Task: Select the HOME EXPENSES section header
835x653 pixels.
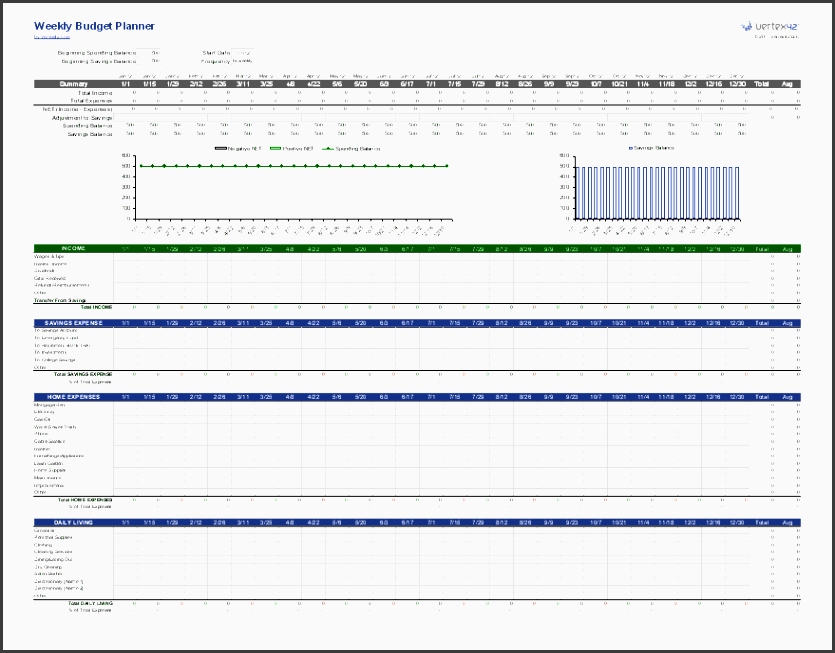Action: (x=73, y=397)
